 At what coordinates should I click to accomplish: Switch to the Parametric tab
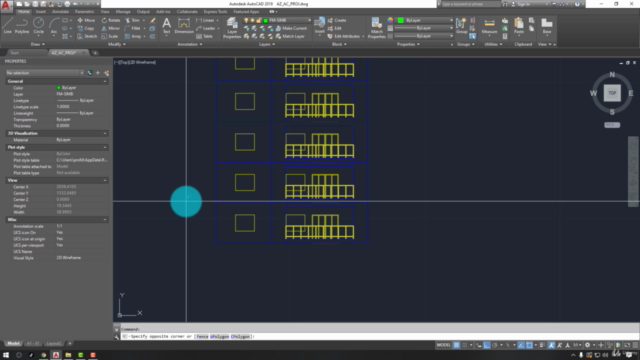point(84,12)
